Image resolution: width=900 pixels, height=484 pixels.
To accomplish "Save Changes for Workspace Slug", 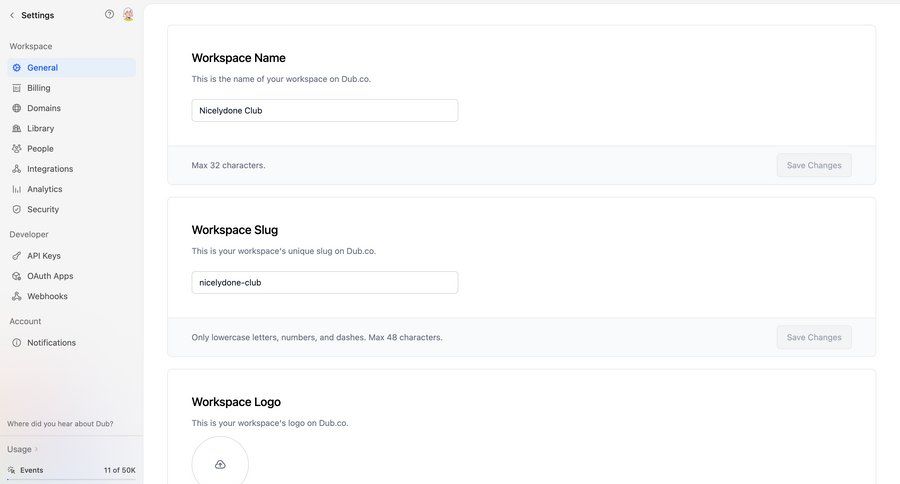I will coord(814,338).
